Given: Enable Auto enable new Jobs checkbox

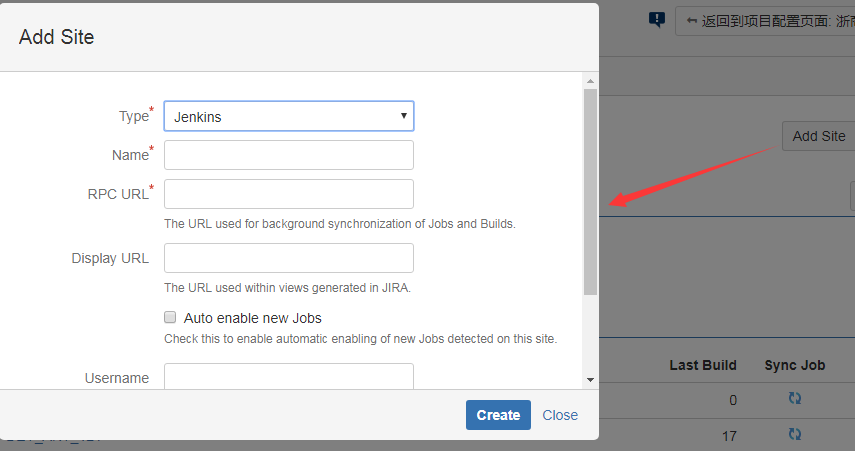Looking at the screenshot, I should (170, 317).
